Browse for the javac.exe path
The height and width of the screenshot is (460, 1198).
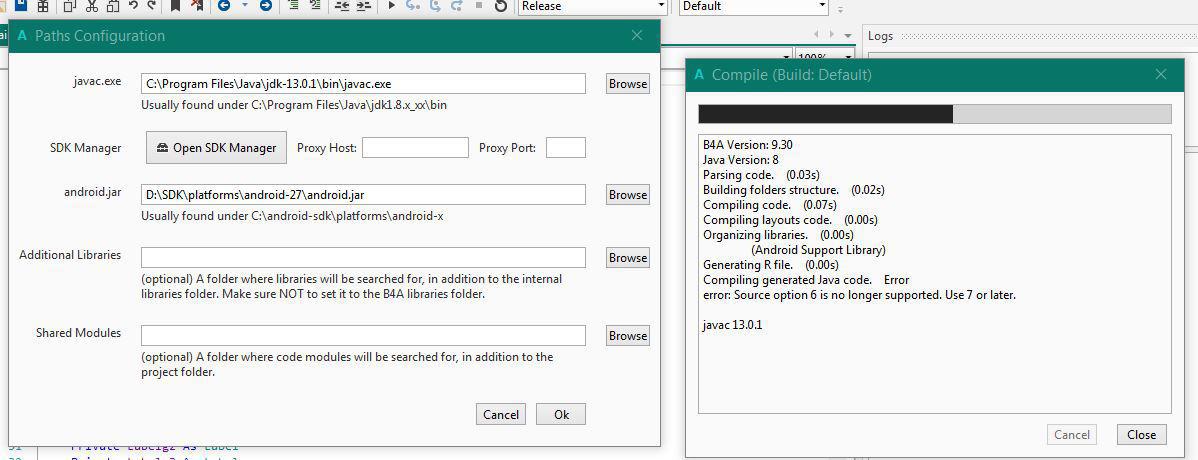(627, 84)
